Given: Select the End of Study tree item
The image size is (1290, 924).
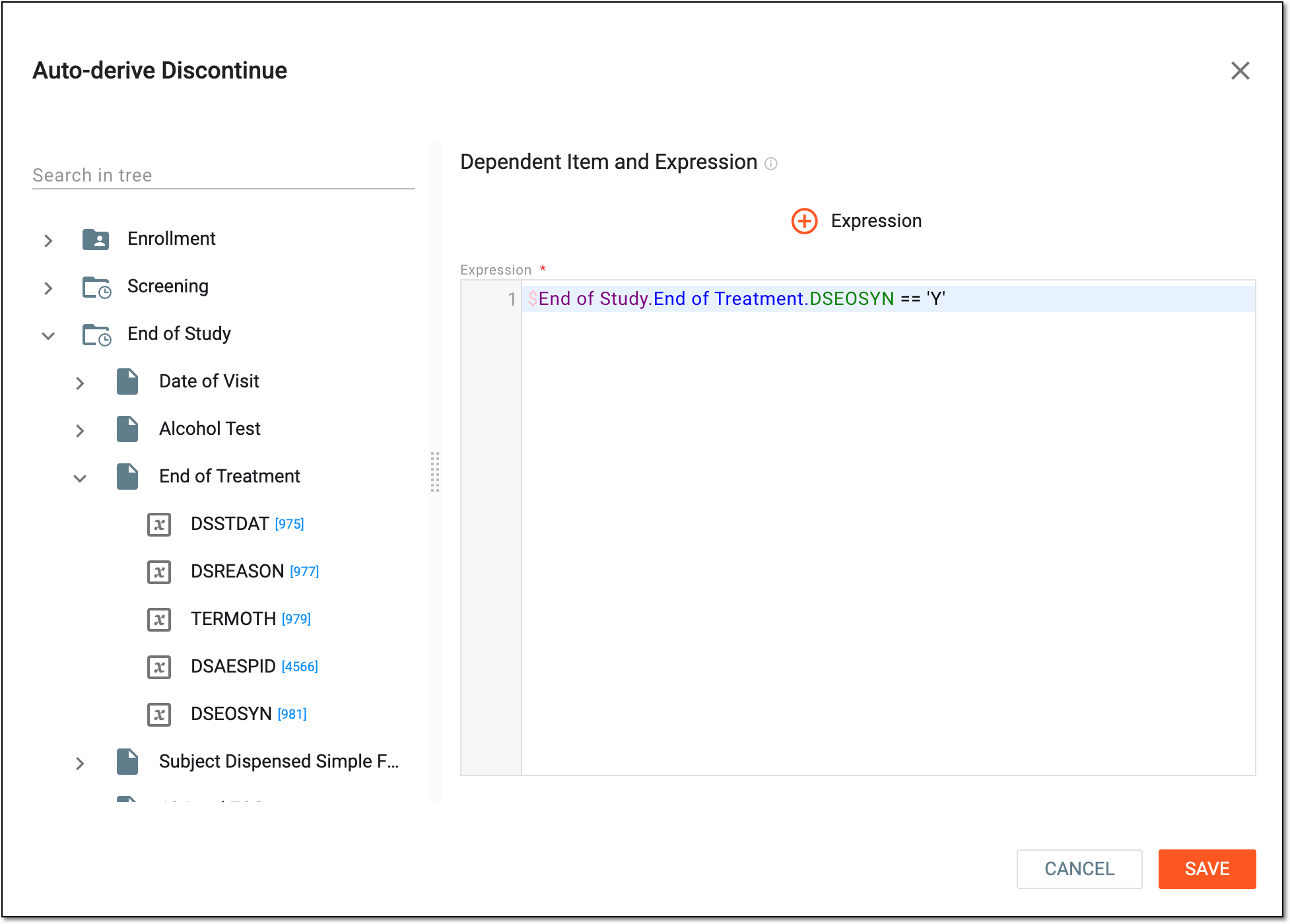Looking at the screenshot, I should point(179,334).
